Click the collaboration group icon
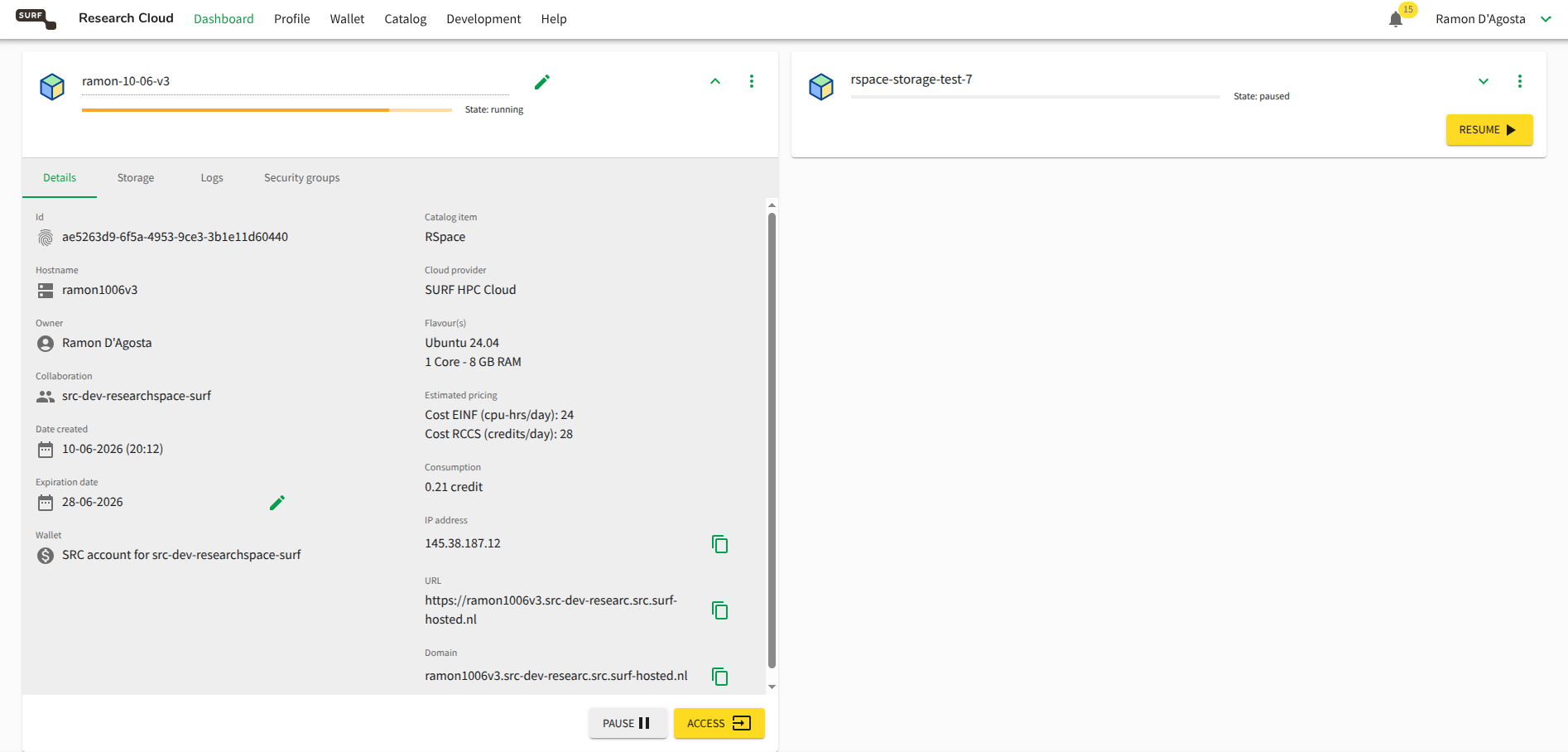Screen dimensions: 1568x752 tap(46, 397)
